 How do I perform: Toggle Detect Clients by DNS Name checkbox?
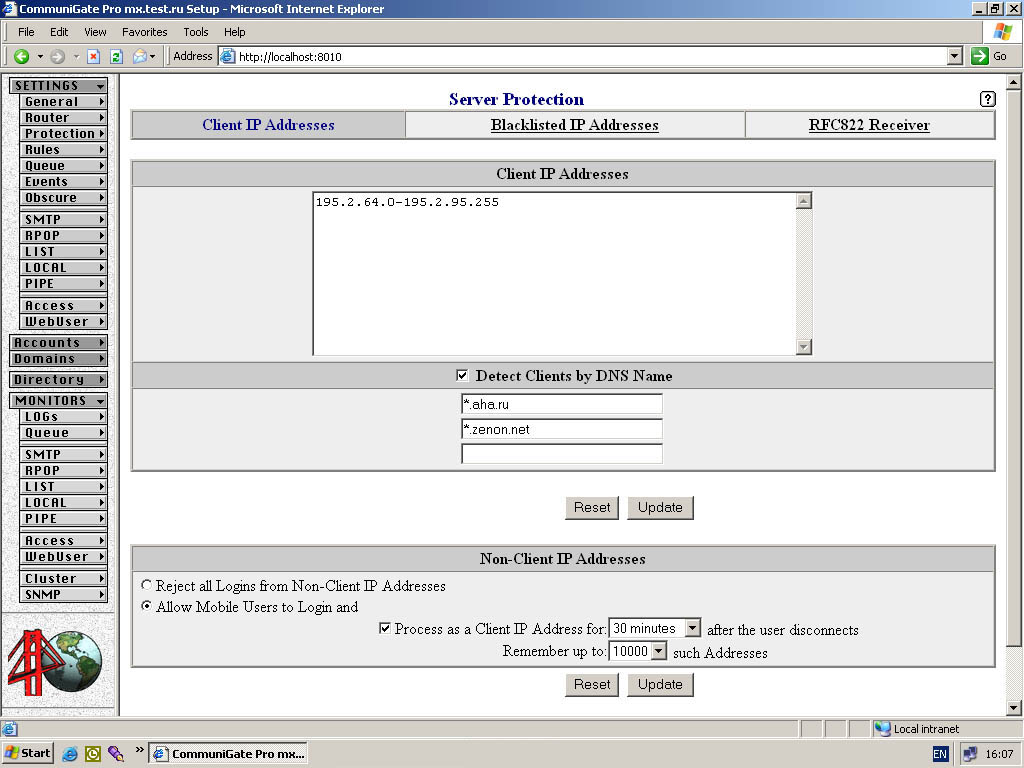(x=462, y=376)
